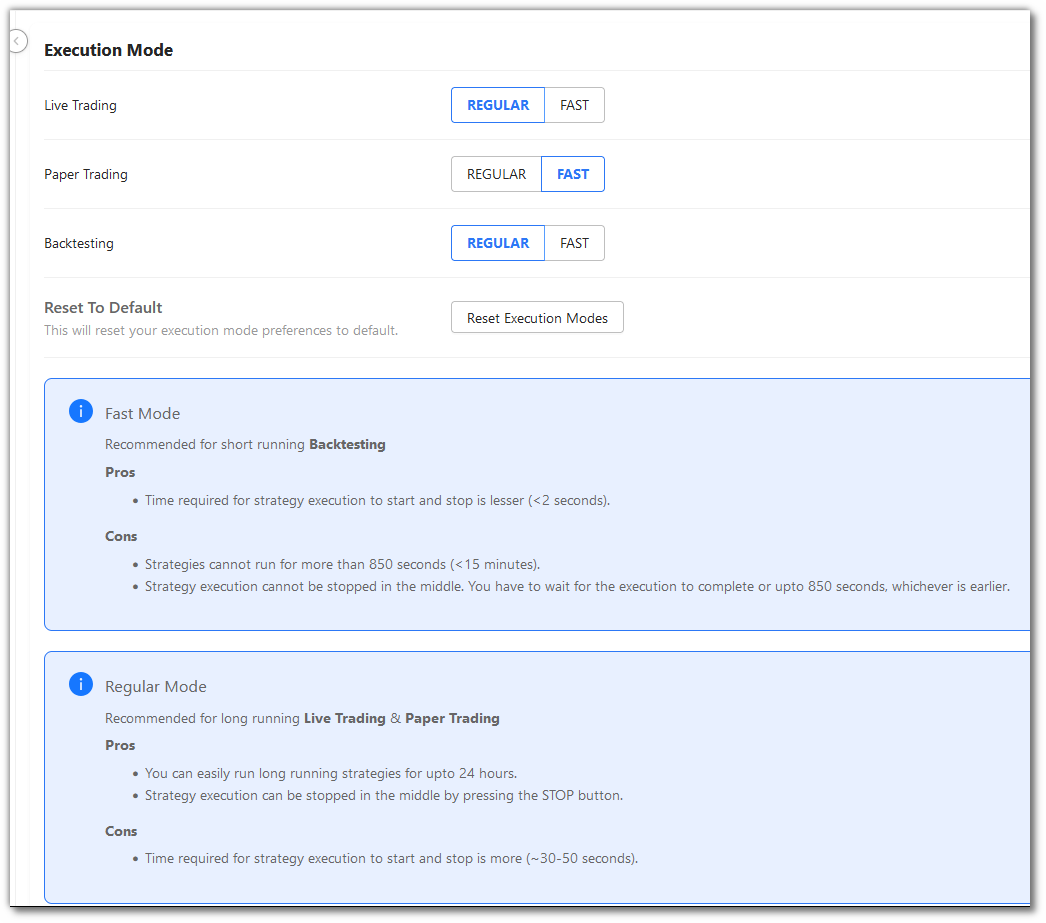Click the Regular Mode info icon
Screen dimensions: 1046x923
(81, 685)
